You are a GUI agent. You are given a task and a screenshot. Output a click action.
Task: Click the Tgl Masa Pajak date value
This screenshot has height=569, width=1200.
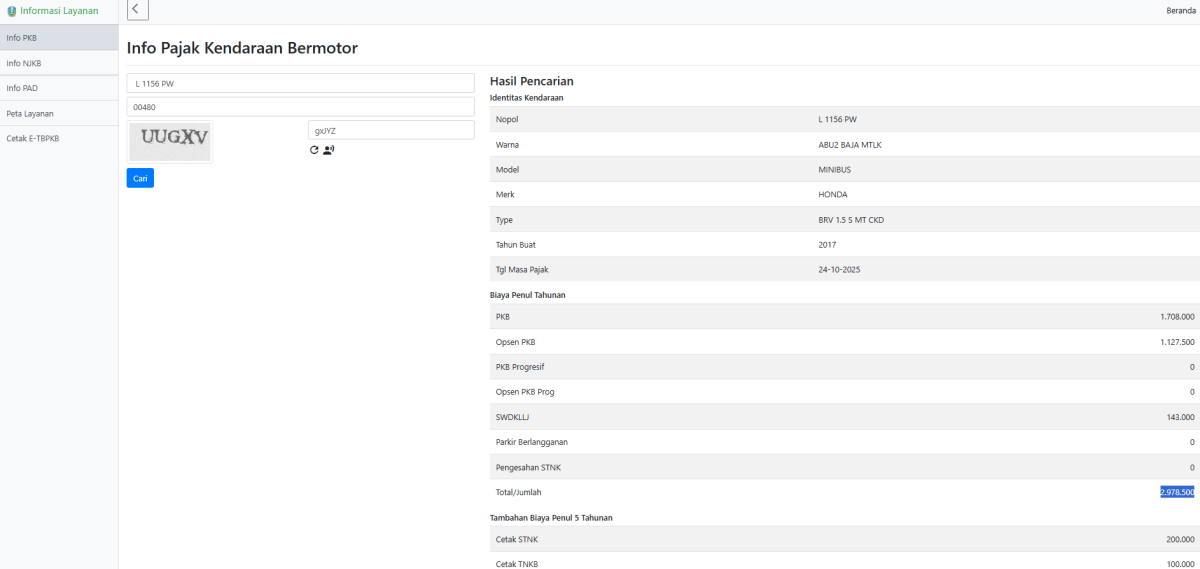tap(839, 270)
